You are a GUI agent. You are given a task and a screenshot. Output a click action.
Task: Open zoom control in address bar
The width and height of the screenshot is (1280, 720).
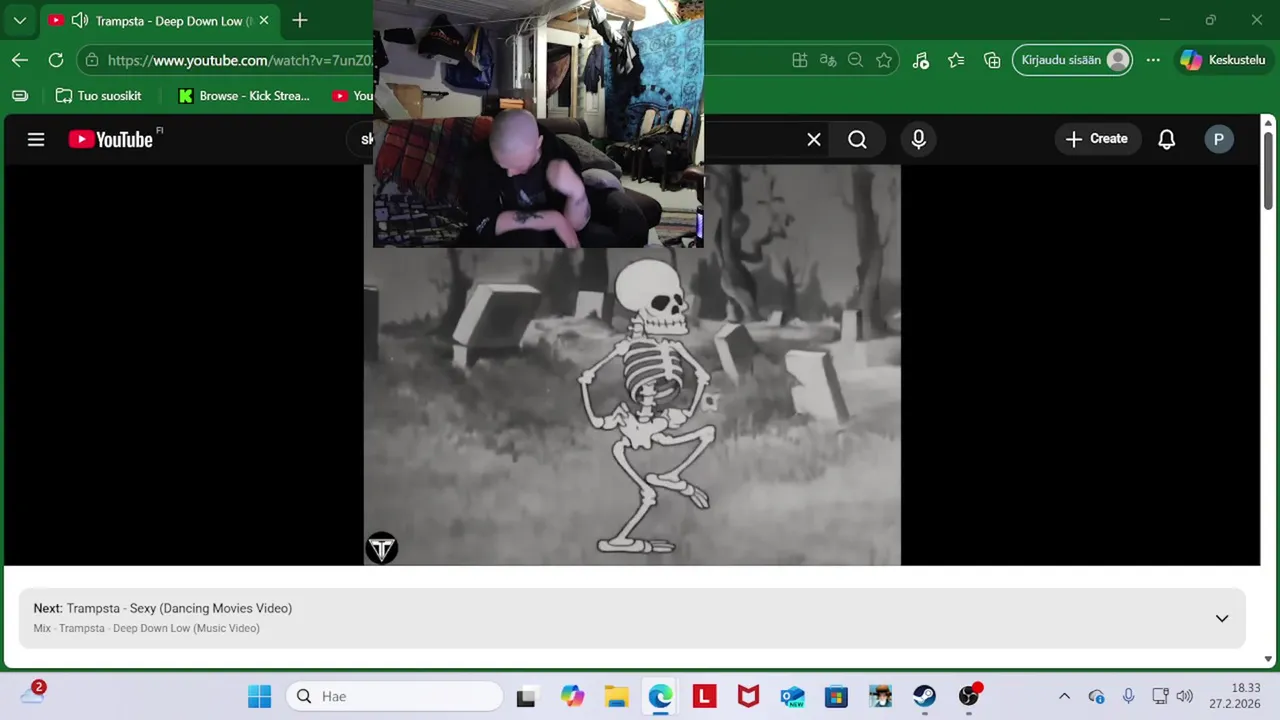(855, 60)
